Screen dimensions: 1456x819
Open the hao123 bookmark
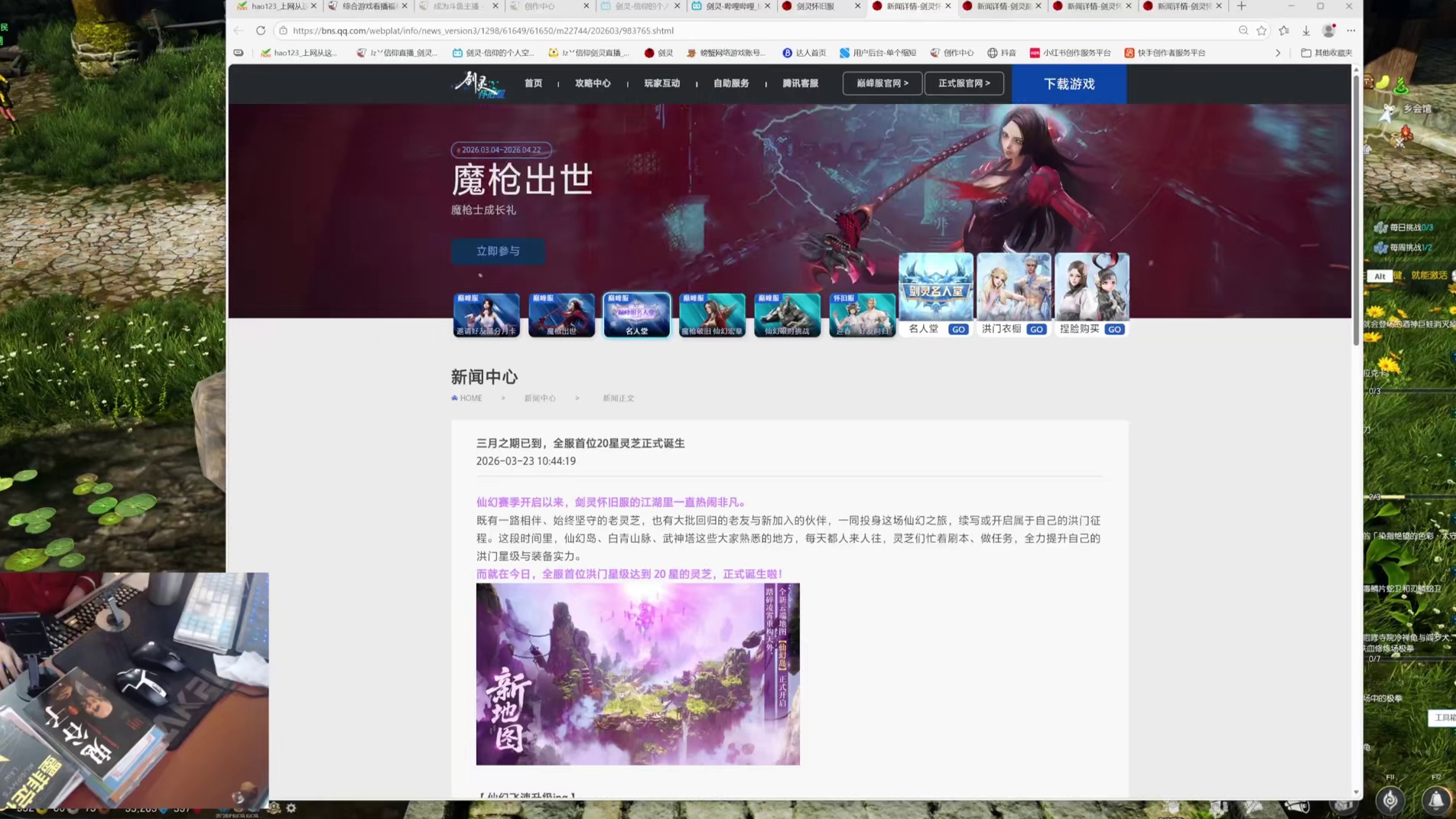click(299, 53)
